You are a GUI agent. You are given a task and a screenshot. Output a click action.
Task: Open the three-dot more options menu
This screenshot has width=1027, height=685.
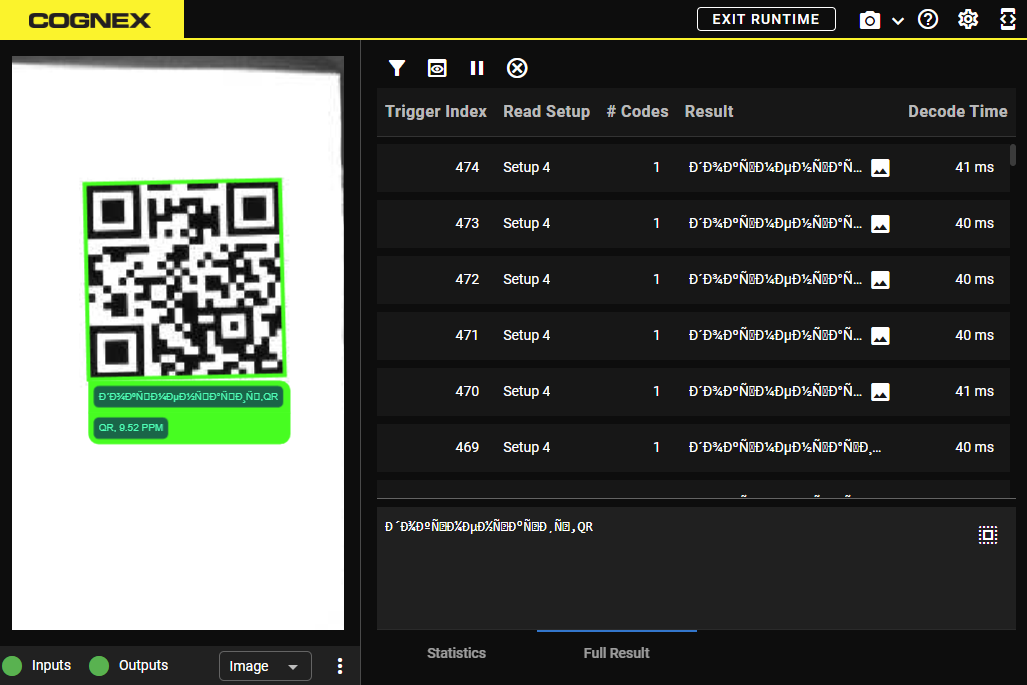click(340, 666)
